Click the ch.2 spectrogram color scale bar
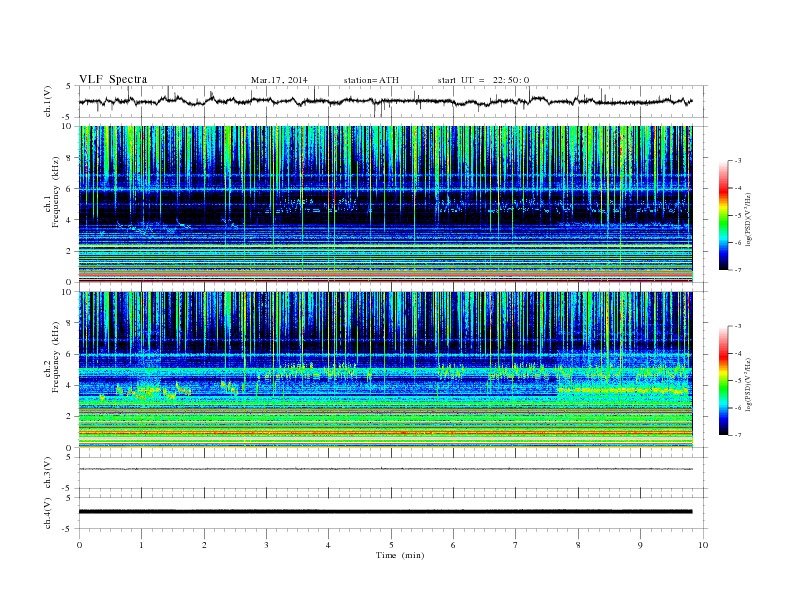Screen dimensions: 792x612 coord(723,380)
